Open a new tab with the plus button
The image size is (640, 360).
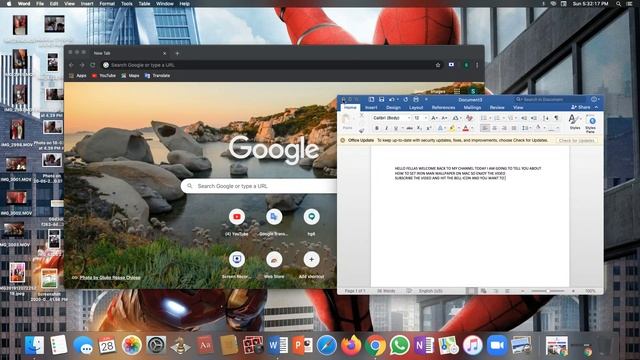pyautogui.click(x=177, y=53)
